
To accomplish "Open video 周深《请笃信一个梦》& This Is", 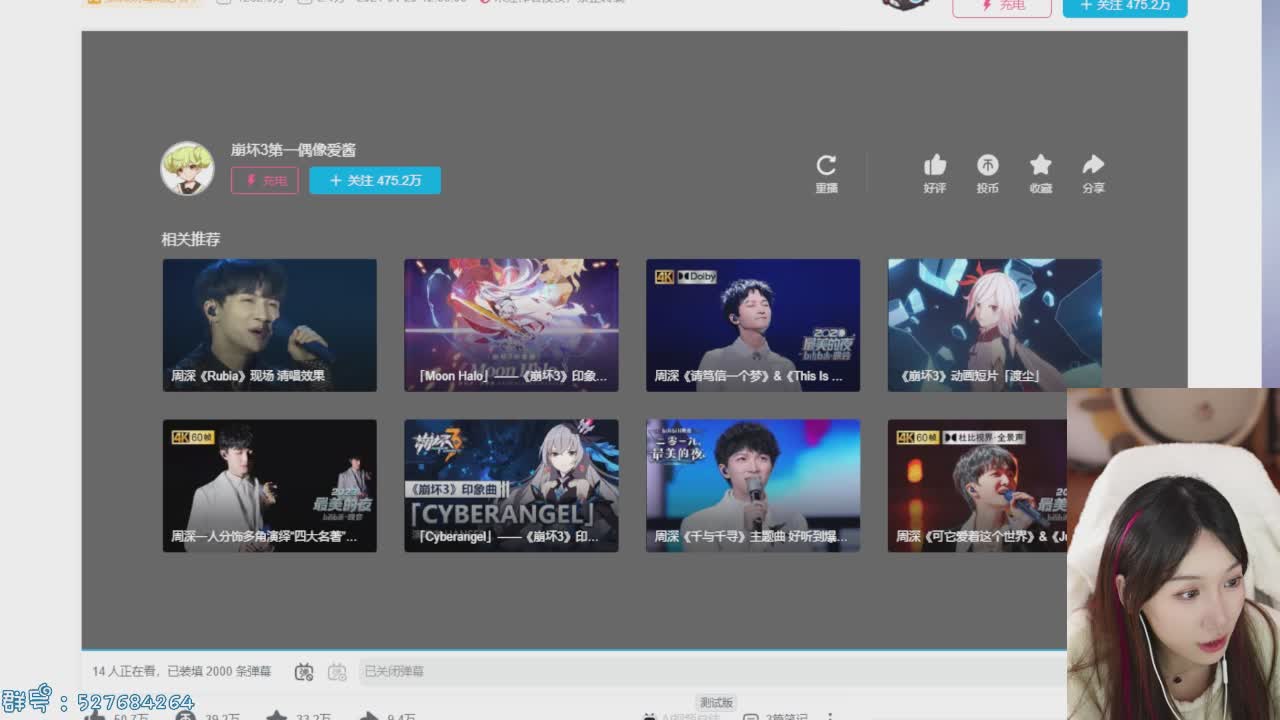I will tap(753, 325).
